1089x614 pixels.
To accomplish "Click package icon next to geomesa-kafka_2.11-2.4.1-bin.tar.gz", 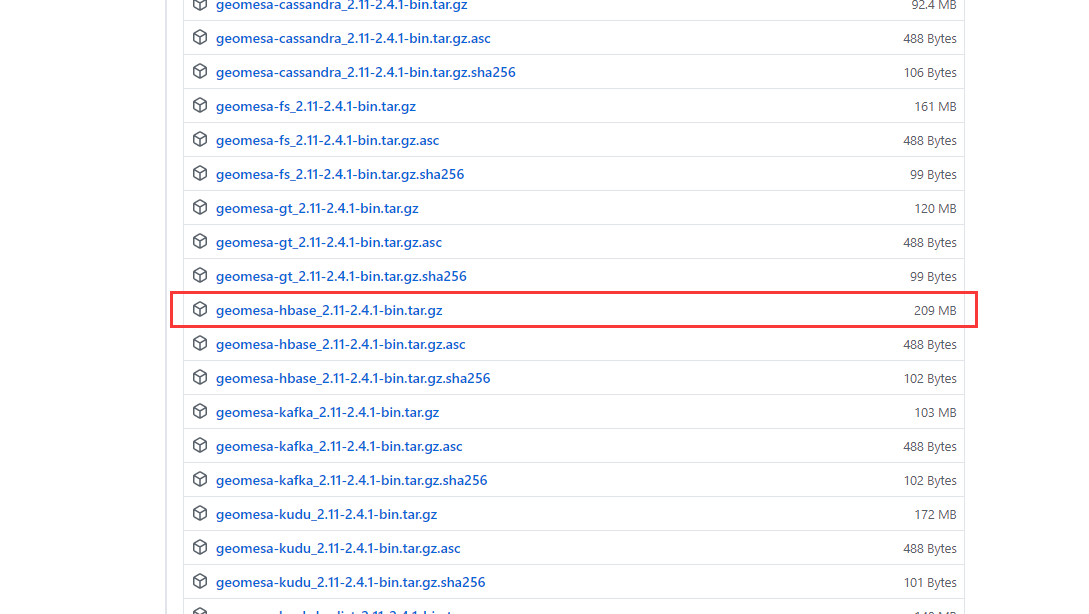I will 200,412.
